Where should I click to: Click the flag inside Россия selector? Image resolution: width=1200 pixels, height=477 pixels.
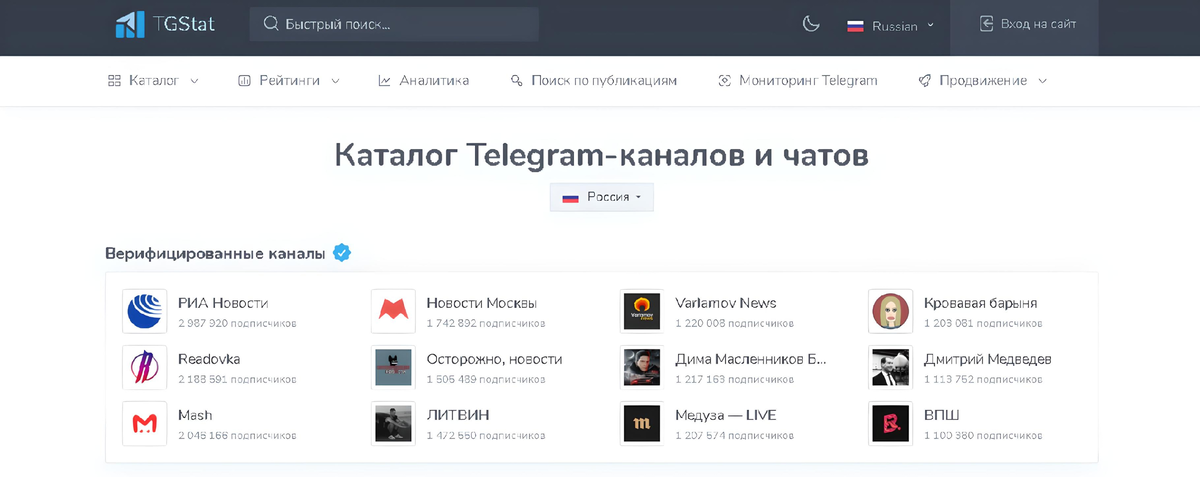[570, 197]
